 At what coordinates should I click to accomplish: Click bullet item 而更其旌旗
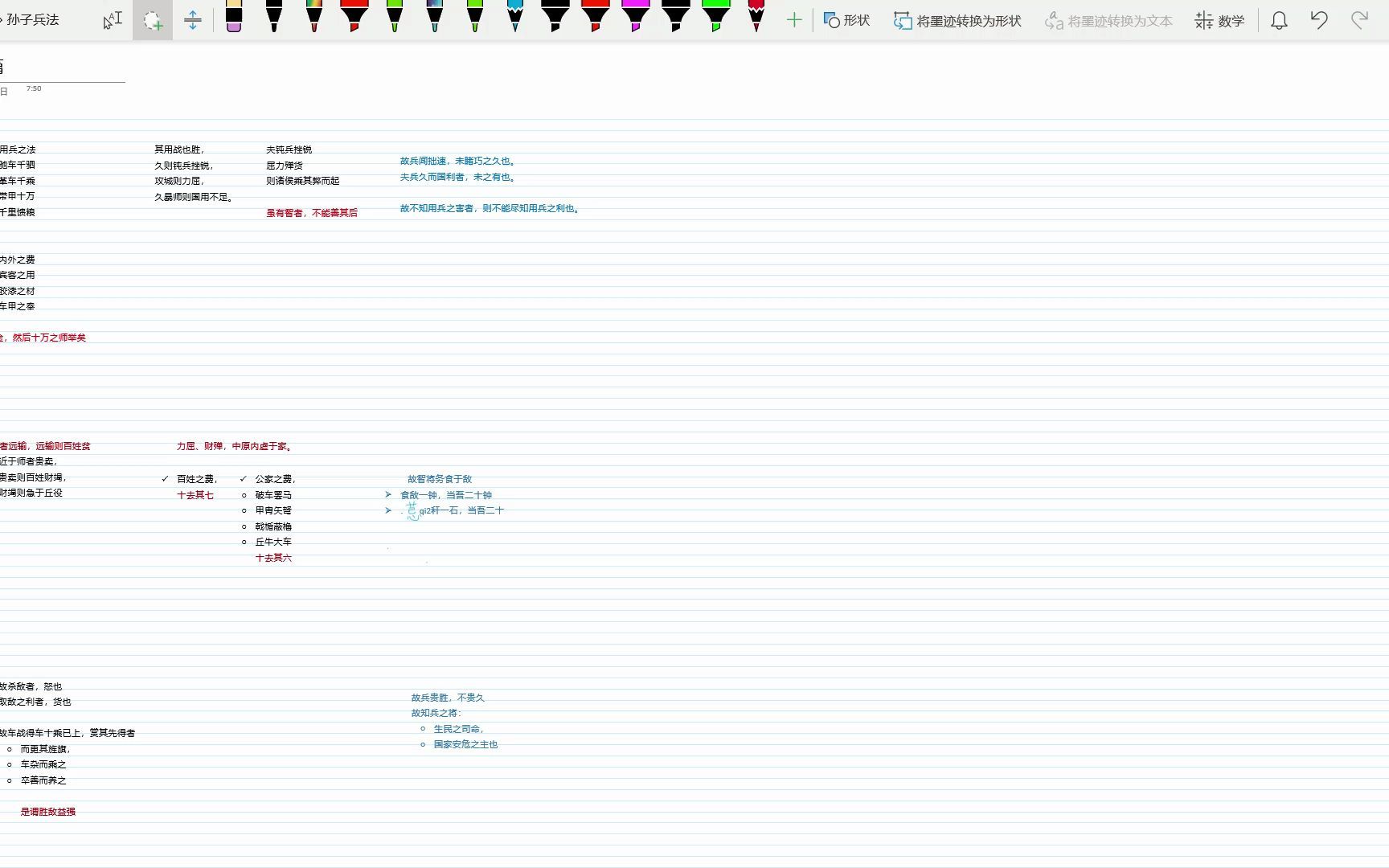coord(46,749)
